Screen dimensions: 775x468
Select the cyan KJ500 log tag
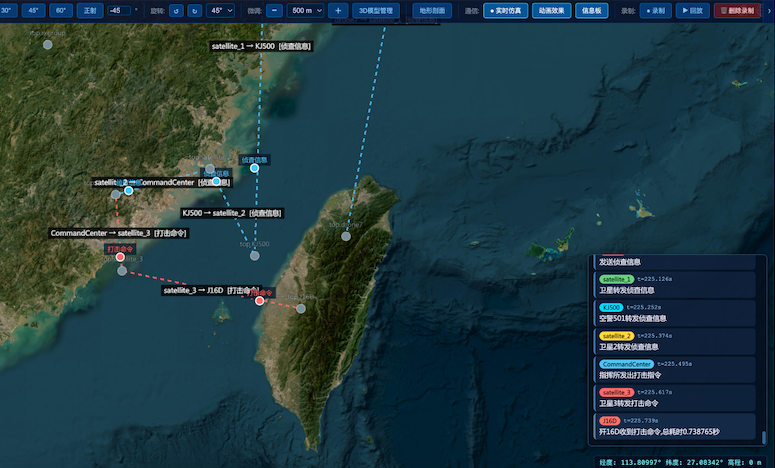611,307
